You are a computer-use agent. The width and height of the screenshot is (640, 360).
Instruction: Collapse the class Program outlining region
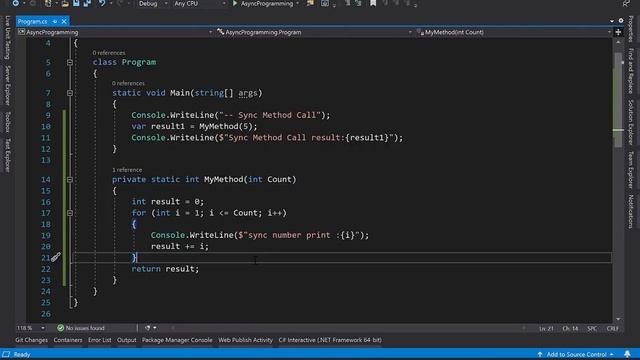[x=70, y=62]
